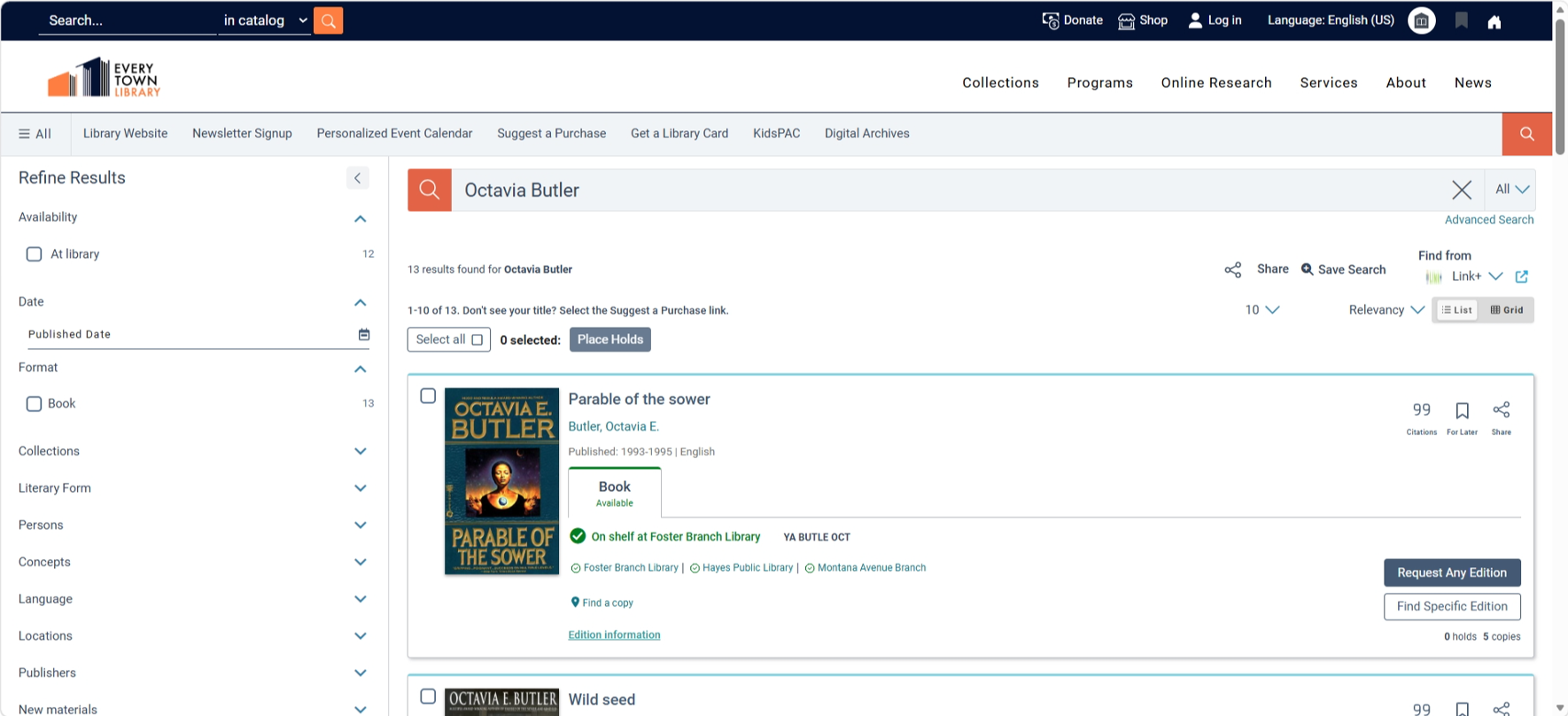
Task: Switch to Grid view
Action: coord(1507,310)
